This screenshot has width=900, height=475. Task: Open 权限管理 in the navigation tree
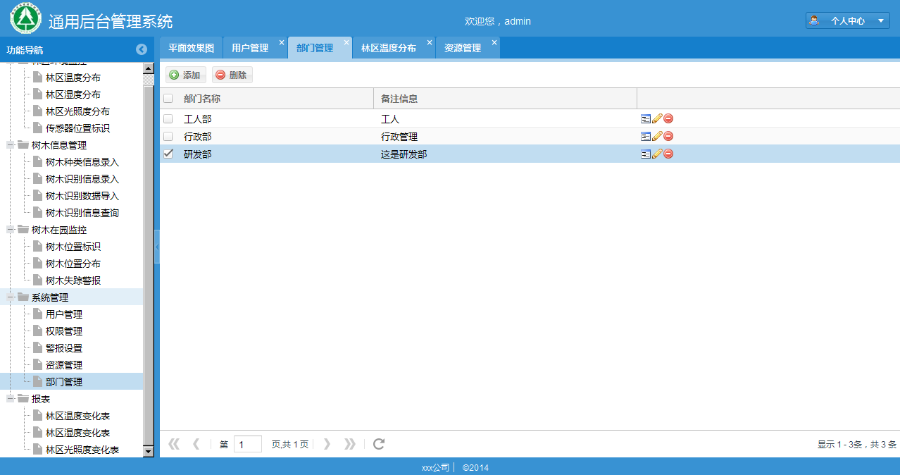[64, 331]
